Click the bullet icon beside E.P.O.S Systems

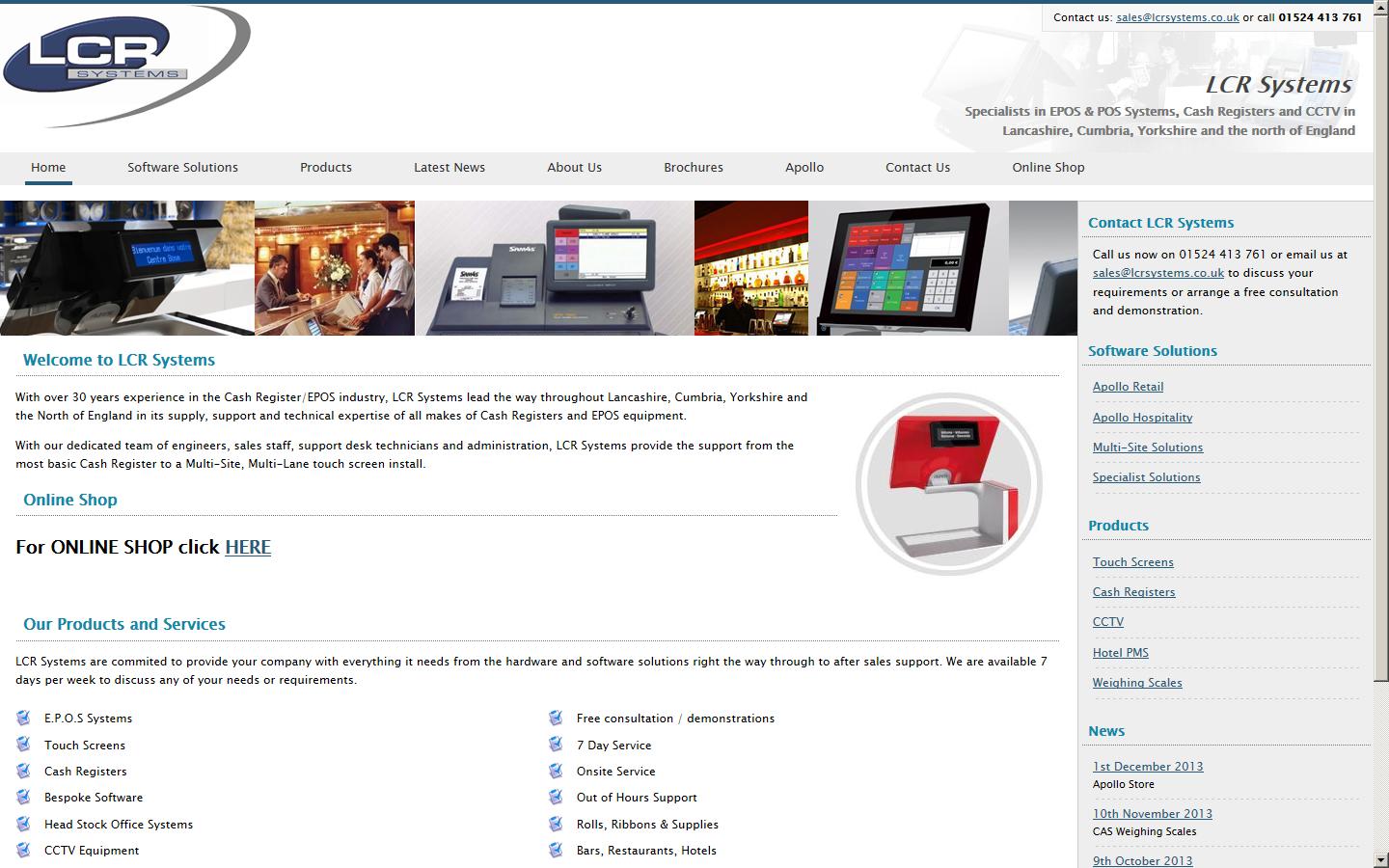click(x=23, y=718)
